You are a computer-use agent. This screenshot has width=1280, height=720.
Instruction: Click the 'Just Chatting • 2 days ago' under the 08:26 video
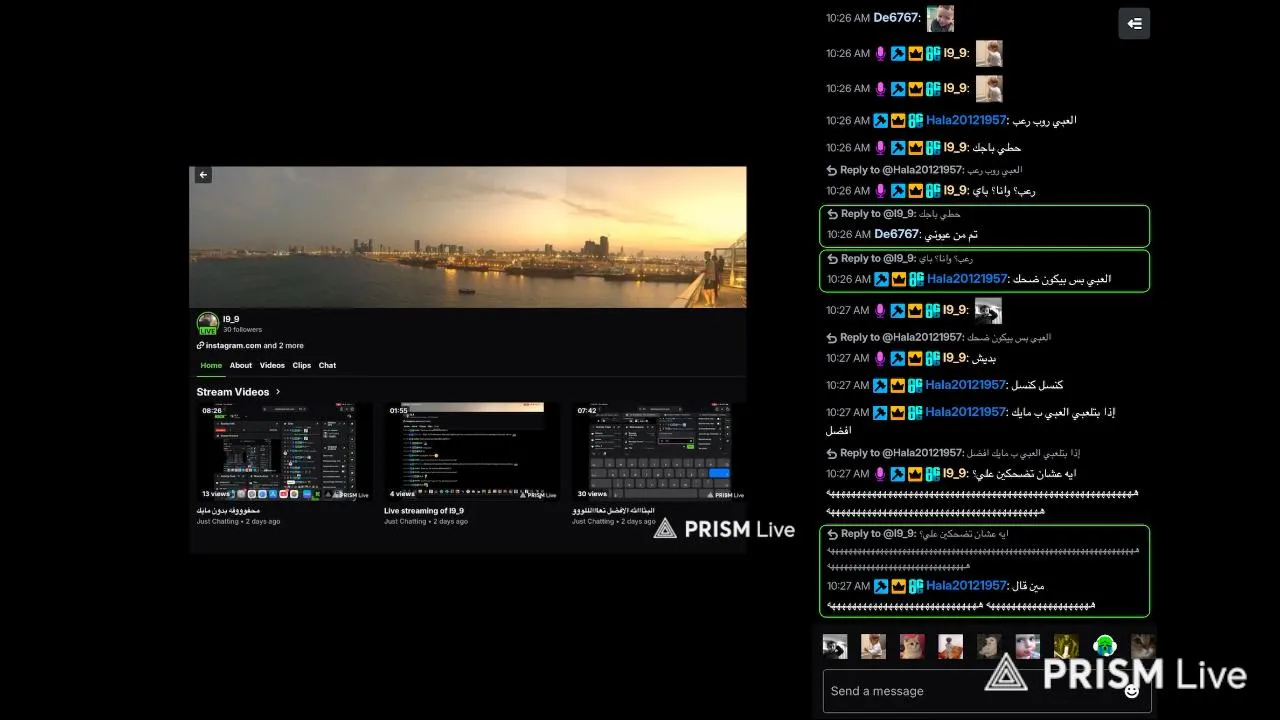click(238, 521)
